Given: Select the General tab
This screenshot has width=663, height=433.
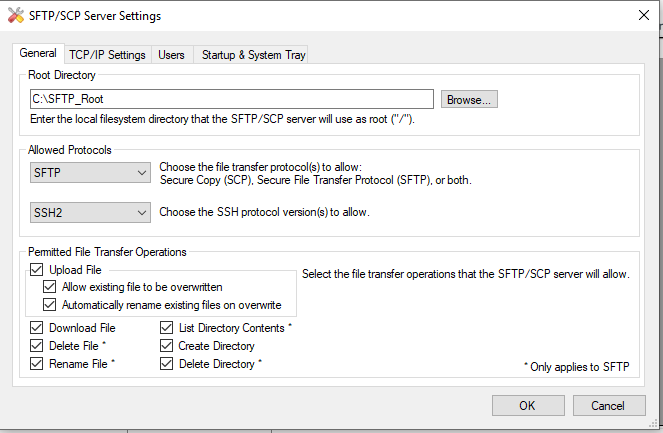Looking at the screenshot, I should click(38, 53).
